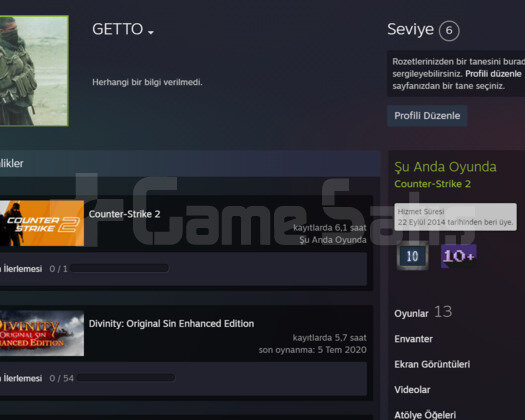The width and height of the screenshot is (525, 420).
Task: Open the Seviye level label
Action: (x=410, y=29)
